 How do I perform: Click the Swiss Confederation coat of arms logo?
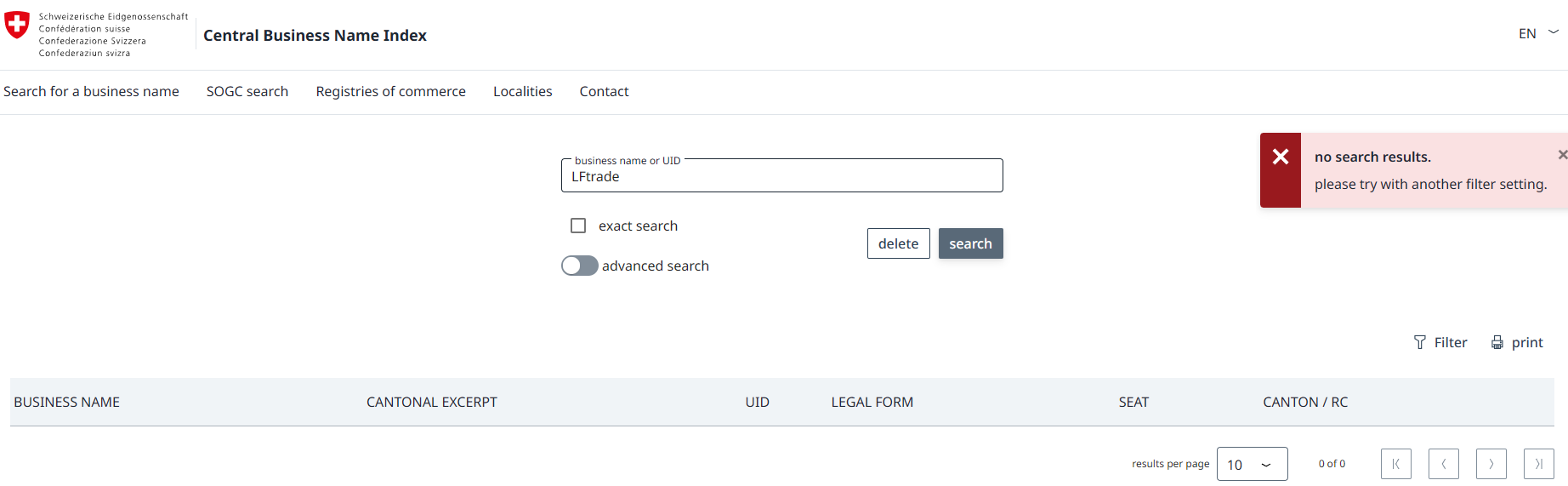(17, 25)
